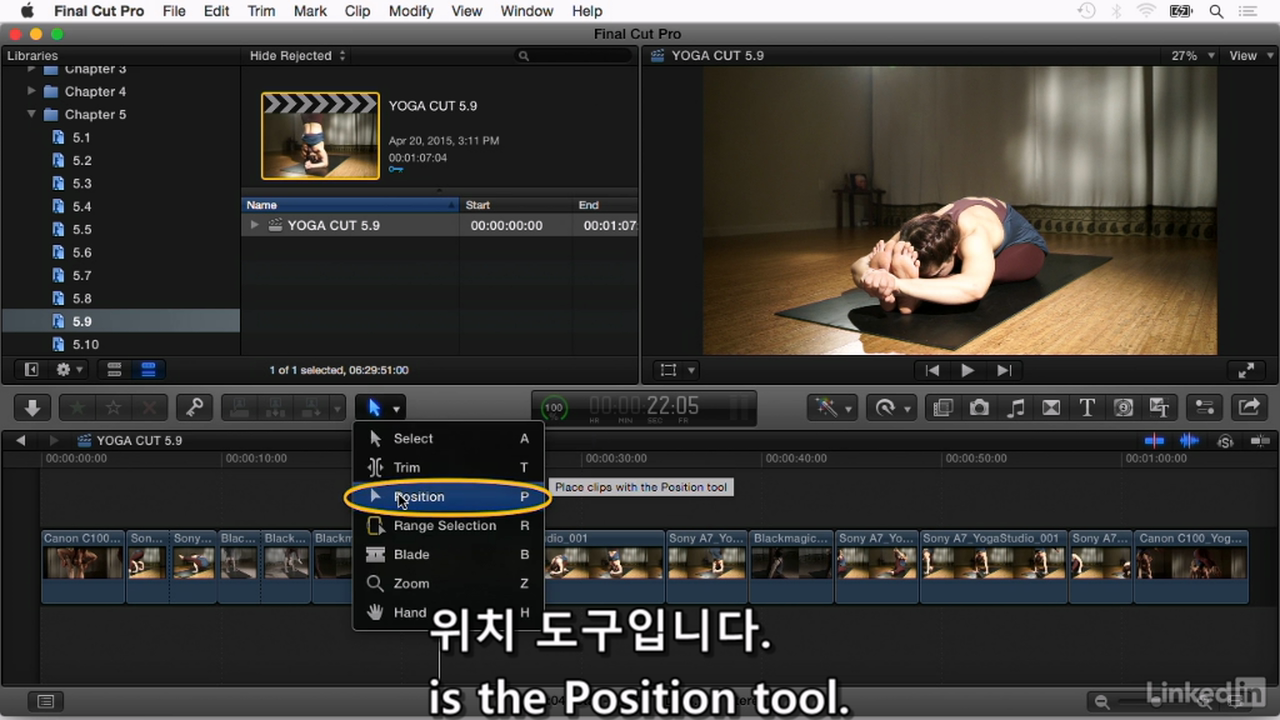
Task: Open the Transitions browser icon
Action: pos(1051,407)
